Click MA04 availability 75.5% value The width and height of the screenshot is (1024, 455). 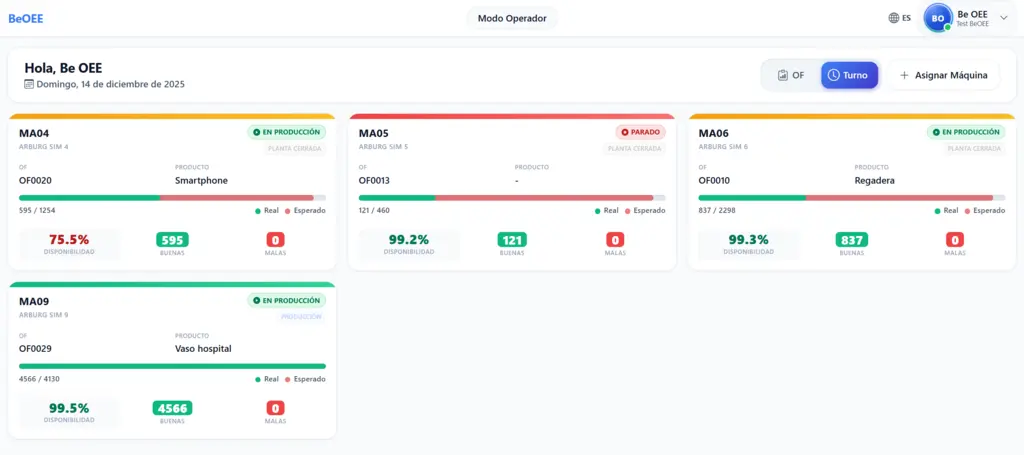click(69, 239)
